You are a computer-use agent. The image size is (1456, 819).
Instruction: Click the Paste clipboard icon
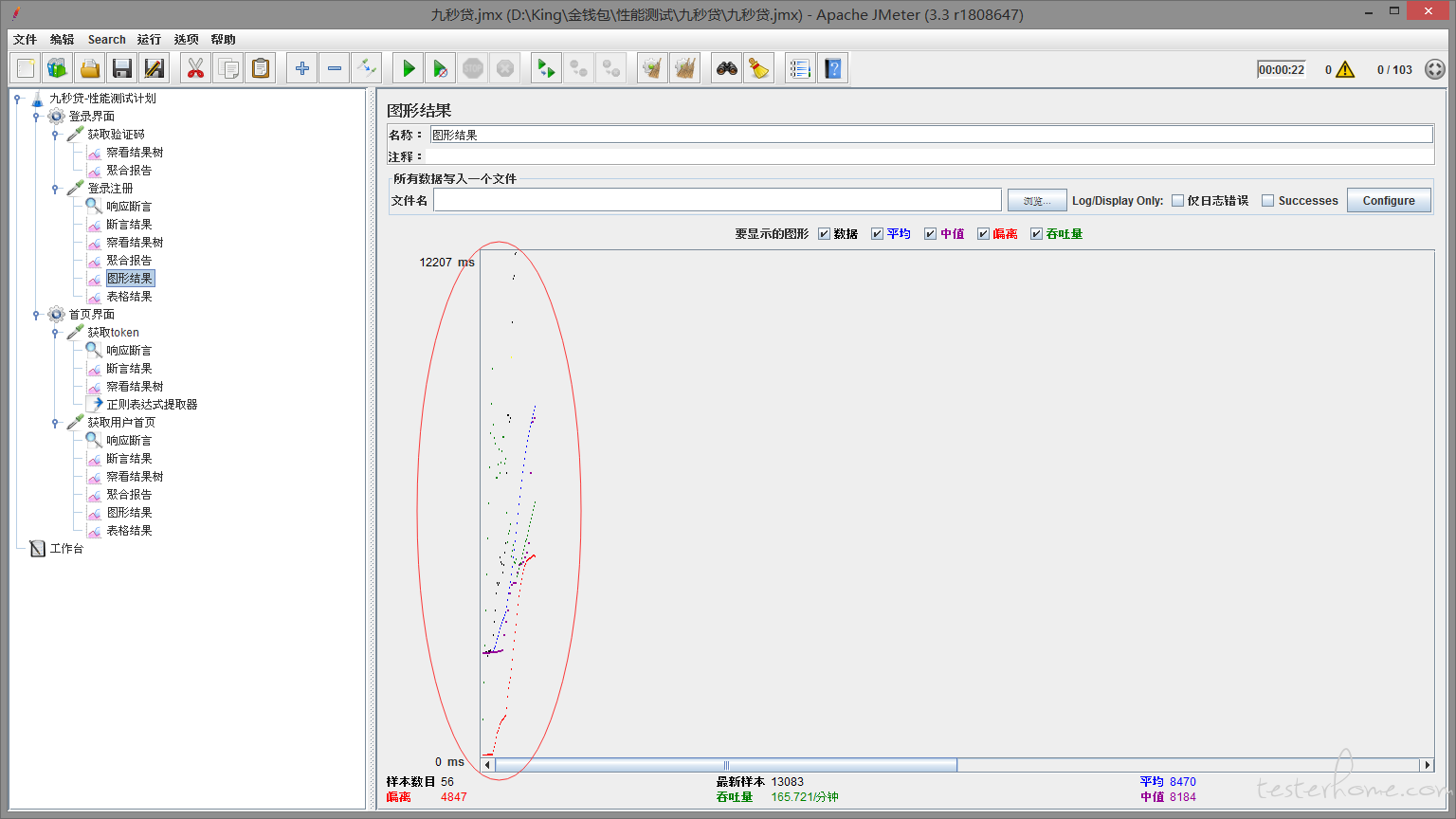click(260, 68)
